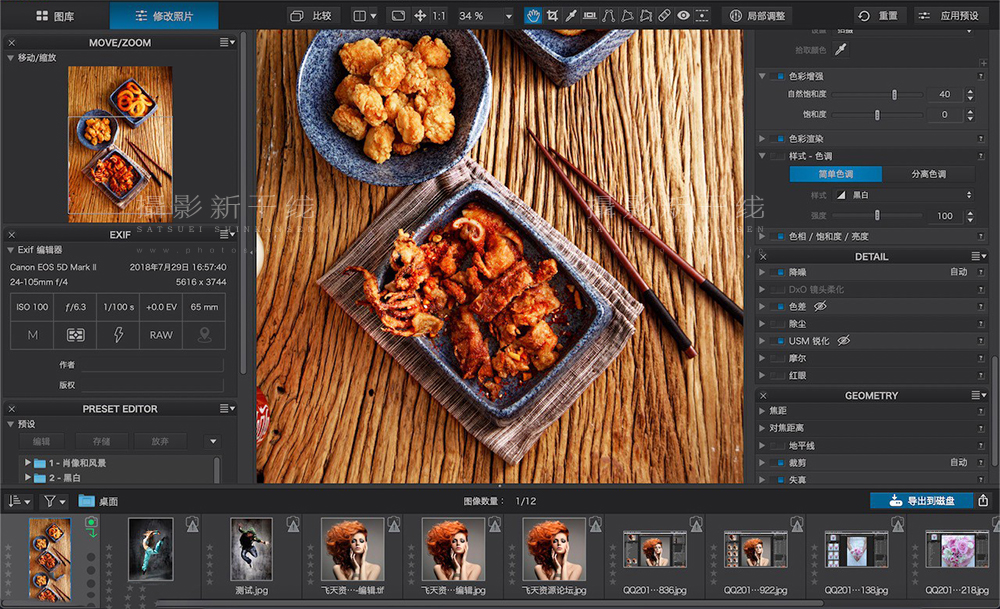Zoom image to 1:1

pyautogui.click(x=439, y=16)
